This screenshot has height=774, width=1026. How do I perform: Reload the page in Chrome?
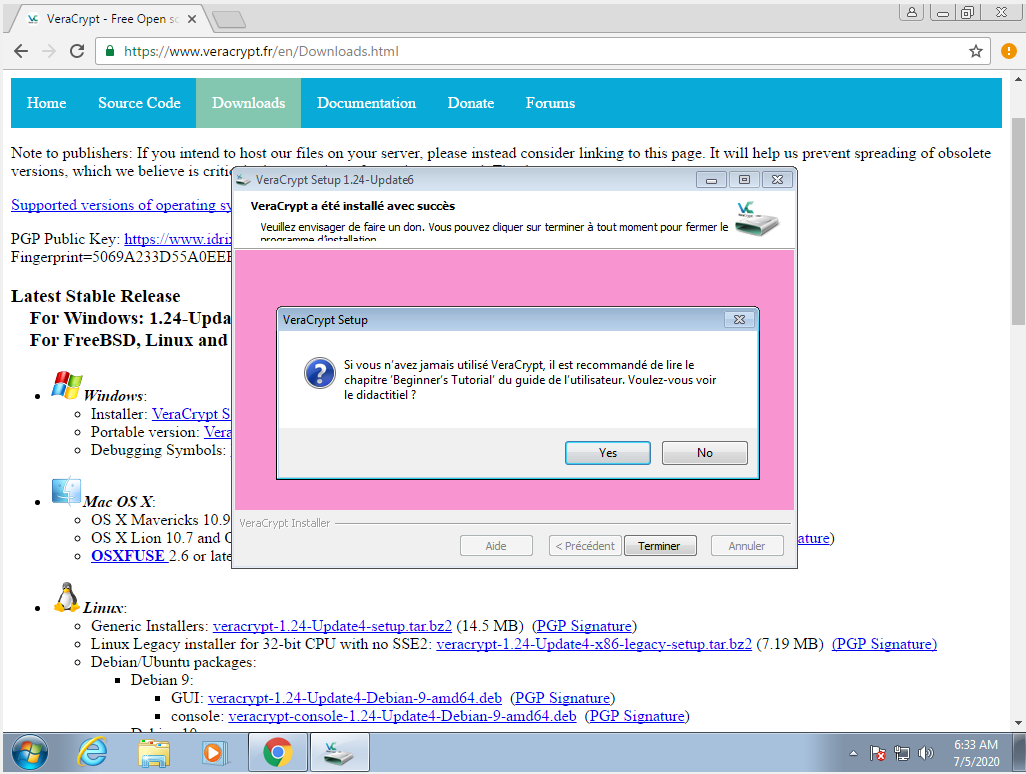pyautogui.click(x=77, y=51)
